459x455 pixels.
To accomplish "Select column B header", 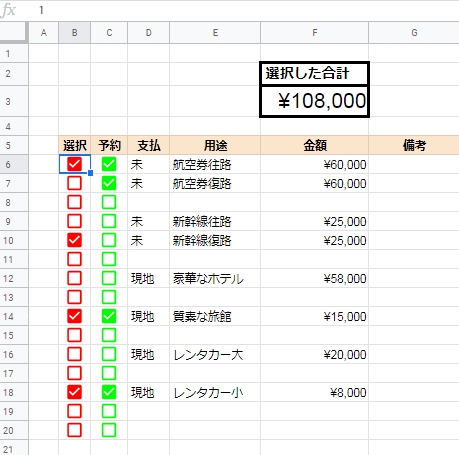I will point(75,33).
